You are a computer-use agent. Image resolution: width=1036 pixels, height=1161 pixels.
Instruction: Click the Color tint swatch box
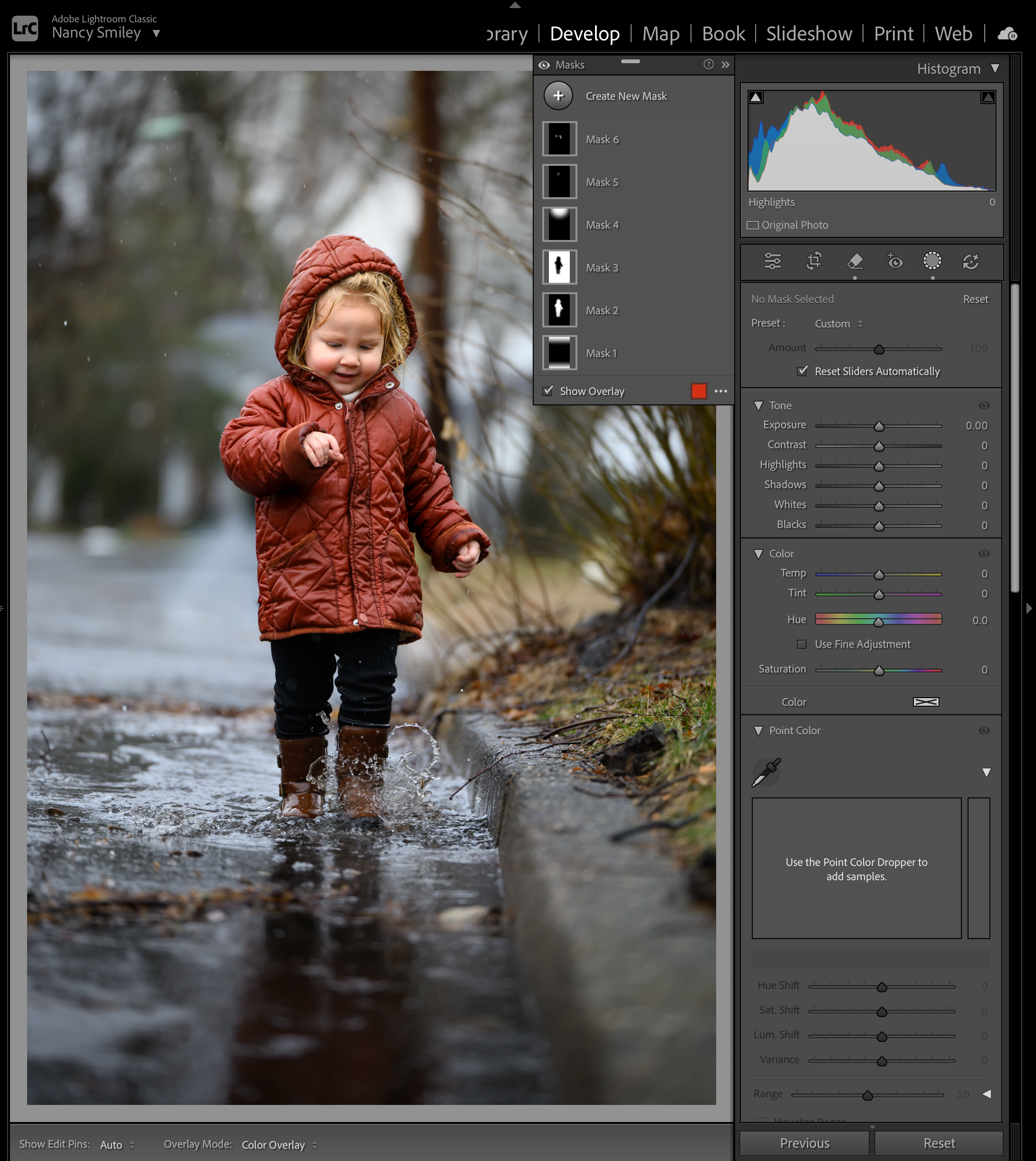click(926, 702)
